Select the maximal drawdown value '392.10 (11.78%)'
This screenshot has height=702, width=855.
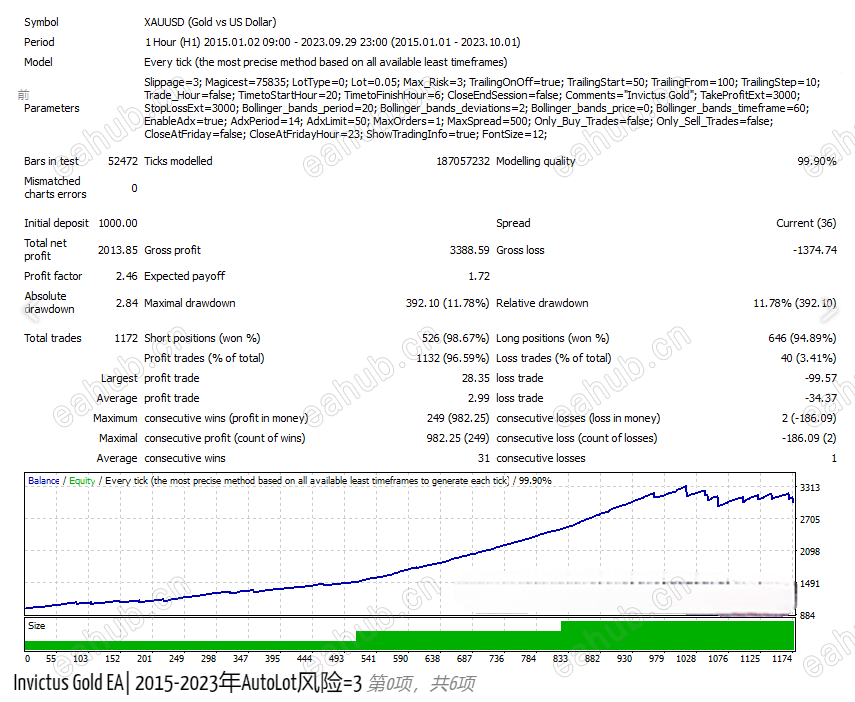447,303
